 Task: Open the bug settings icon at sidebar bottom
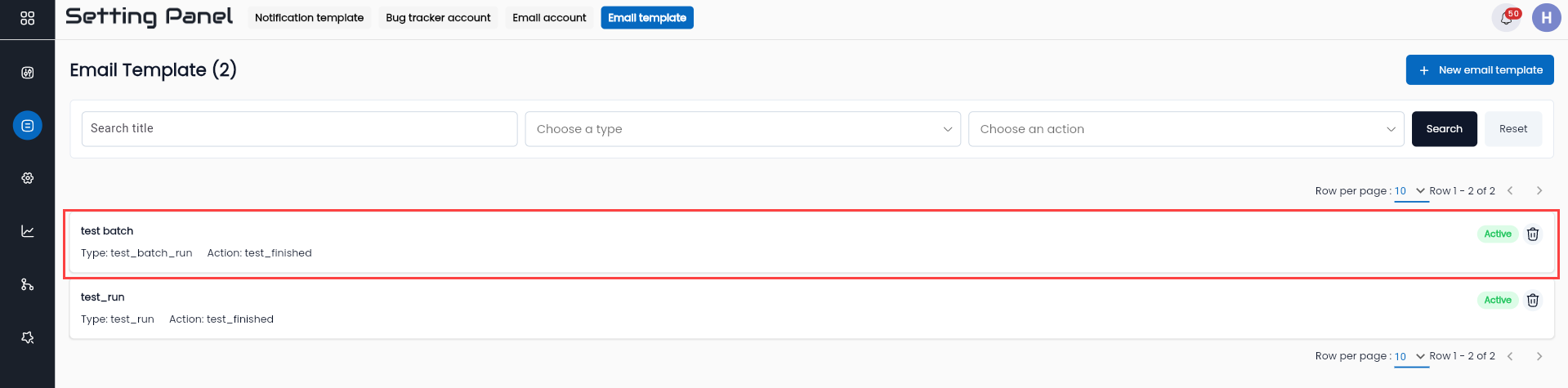pos(27,337)
